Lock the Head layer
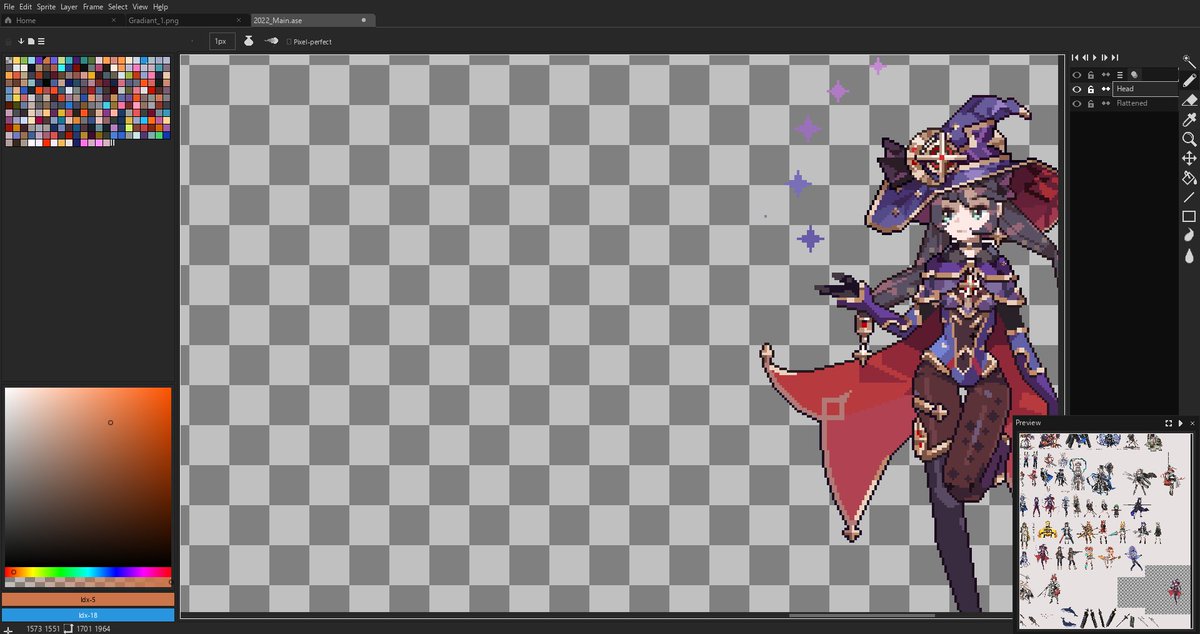 [x=1091, y=89]
